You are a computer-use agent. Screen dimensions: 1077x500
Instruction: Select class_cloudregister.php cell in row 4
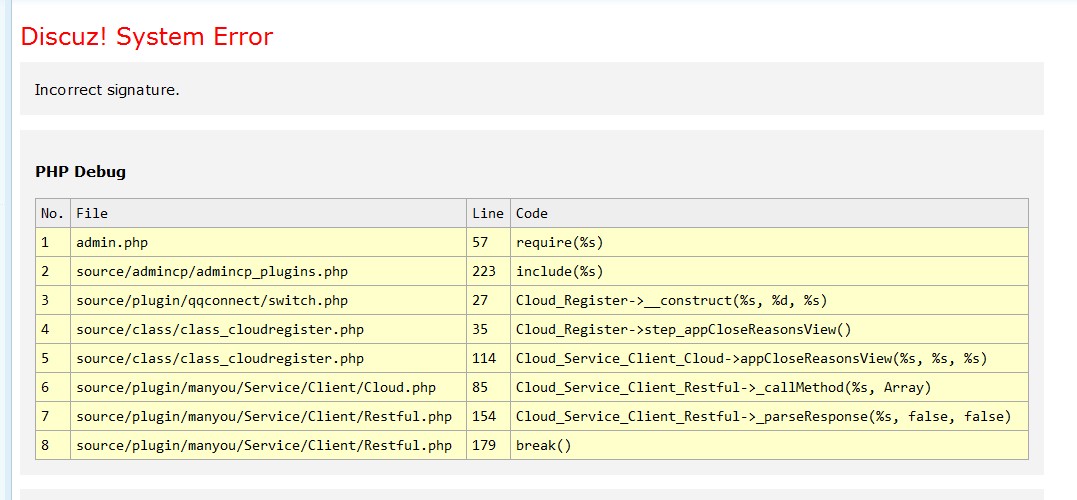point(269,330)
